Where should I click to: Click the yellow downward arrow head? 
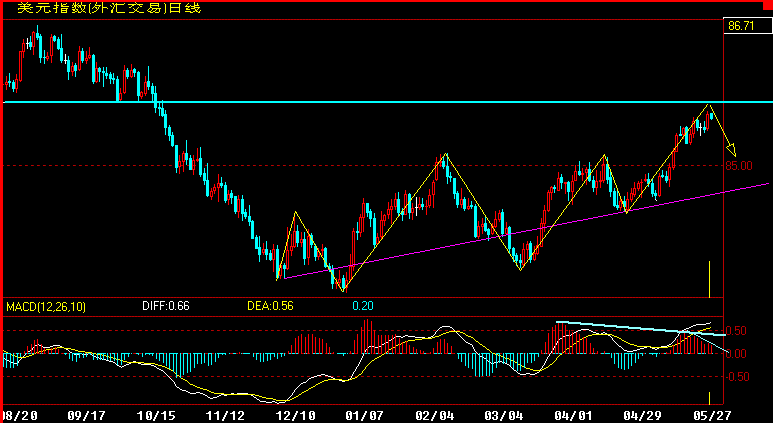(732, 149)
